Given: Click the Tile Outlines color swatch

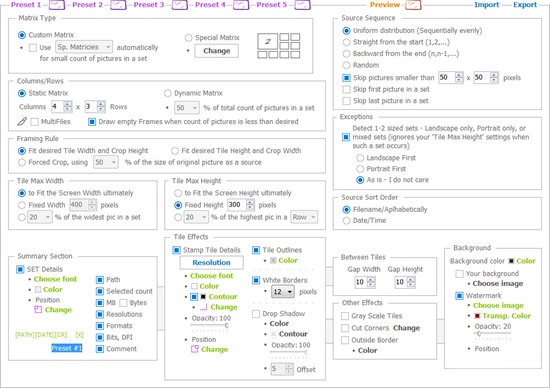Looking at the screenshot, I should pyautogui.click(x=273, y=261).
